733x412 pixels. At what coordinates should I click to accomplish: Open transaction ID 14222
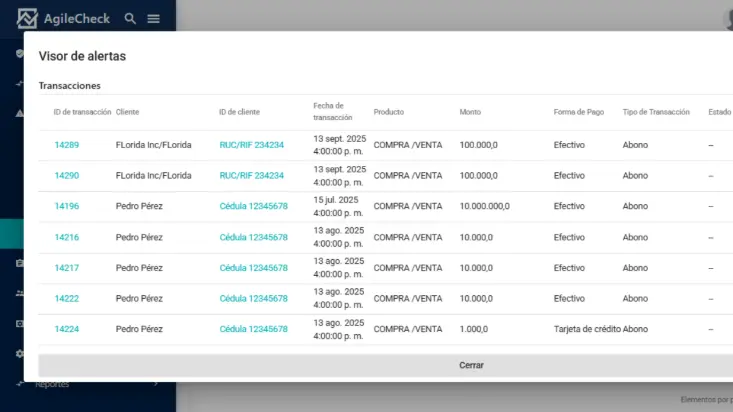pos(66,298)
